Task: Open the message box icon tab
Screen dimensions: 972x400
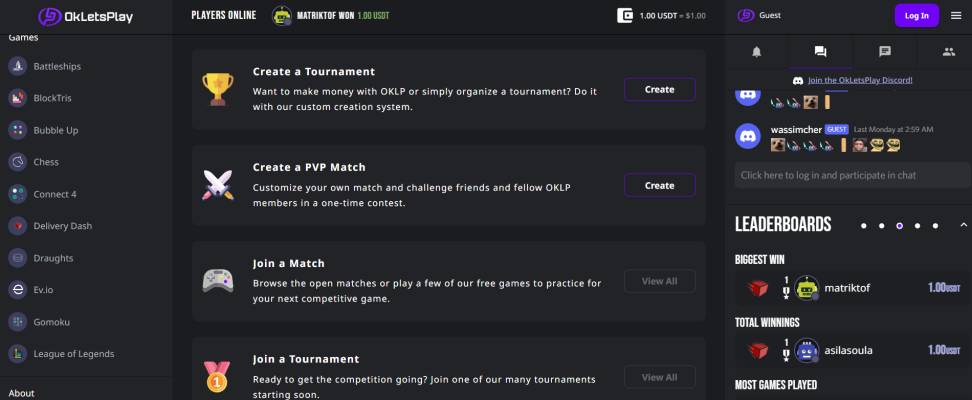Action: coord(885,52)
